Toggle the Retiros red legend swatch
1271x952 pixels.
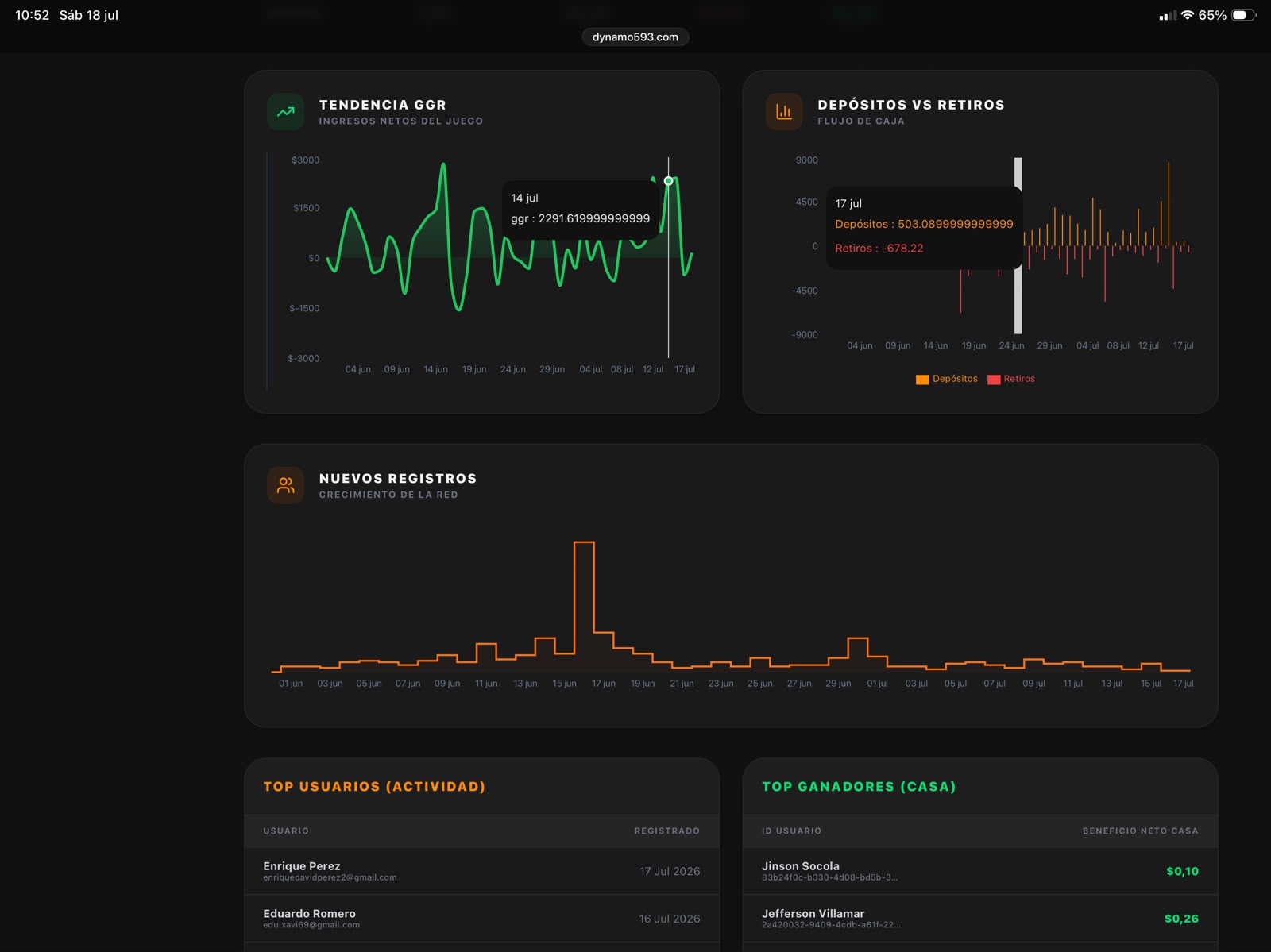(994, 380)
